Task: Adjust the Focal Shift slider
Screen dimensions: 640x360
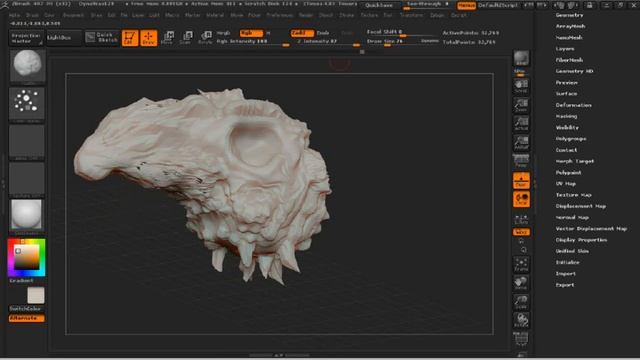Action: pyautogui.click(x=402, y=32)
